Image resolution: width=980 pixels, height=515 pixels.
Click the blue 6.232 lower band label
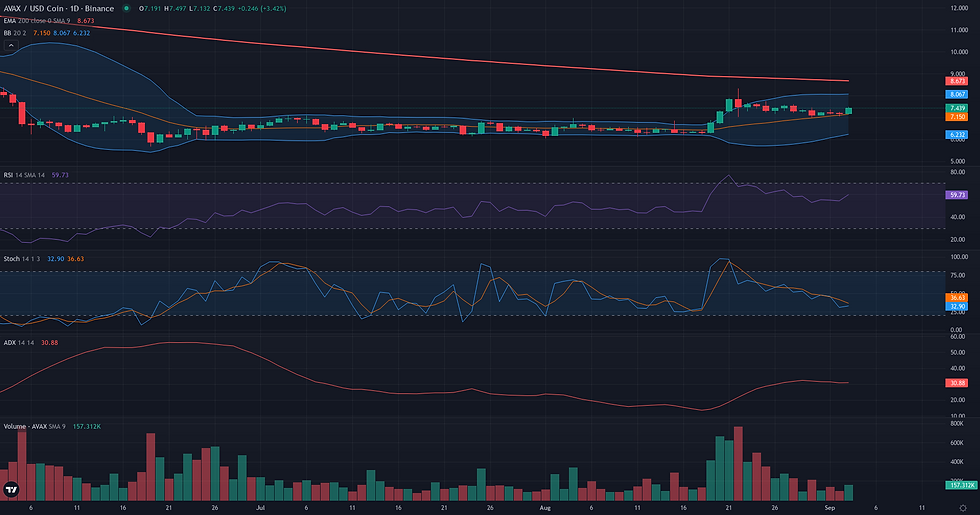coord(958,134)
